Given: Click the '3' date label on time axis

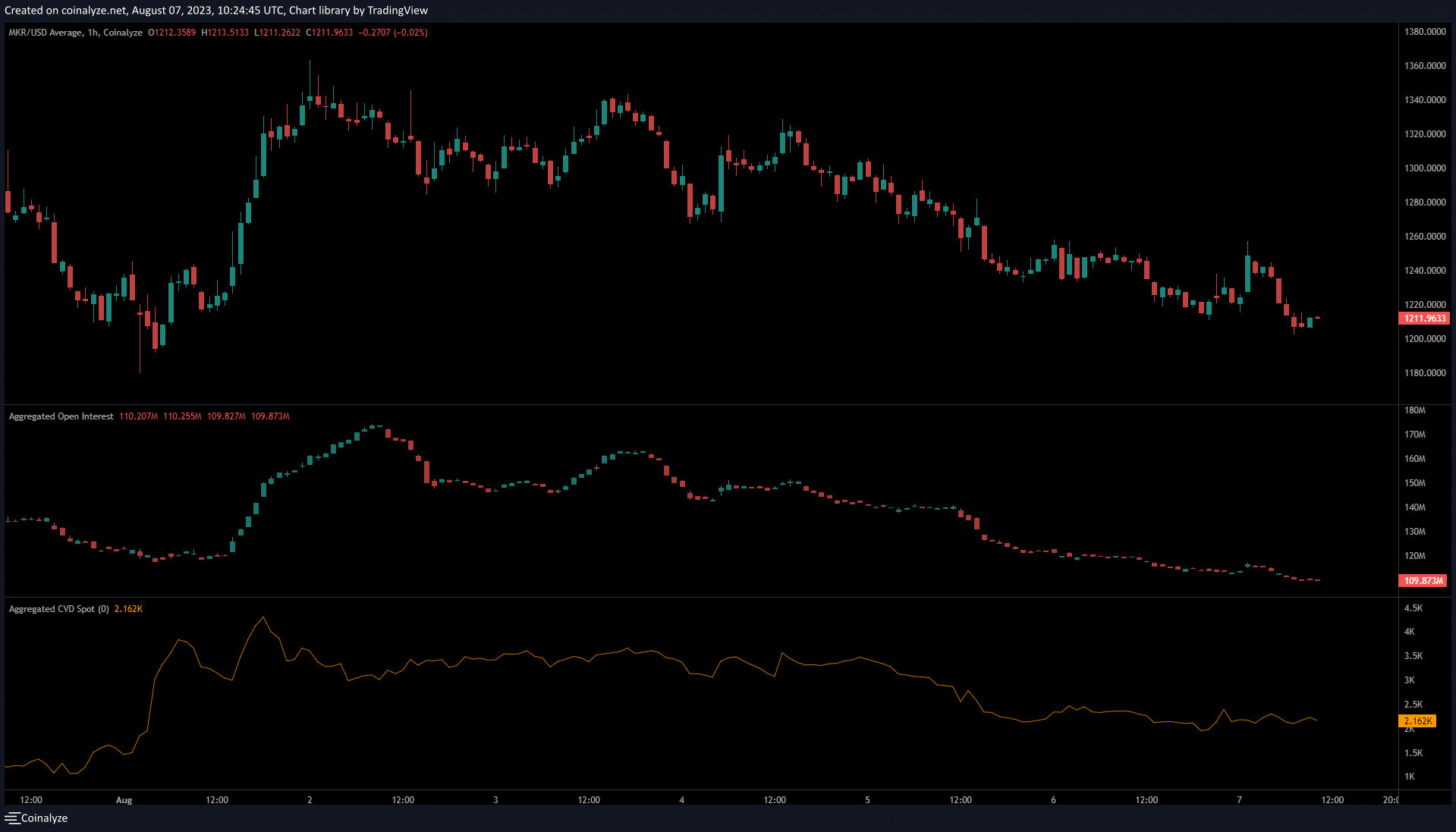Looking at the screenshot, I should pos(495,800).
